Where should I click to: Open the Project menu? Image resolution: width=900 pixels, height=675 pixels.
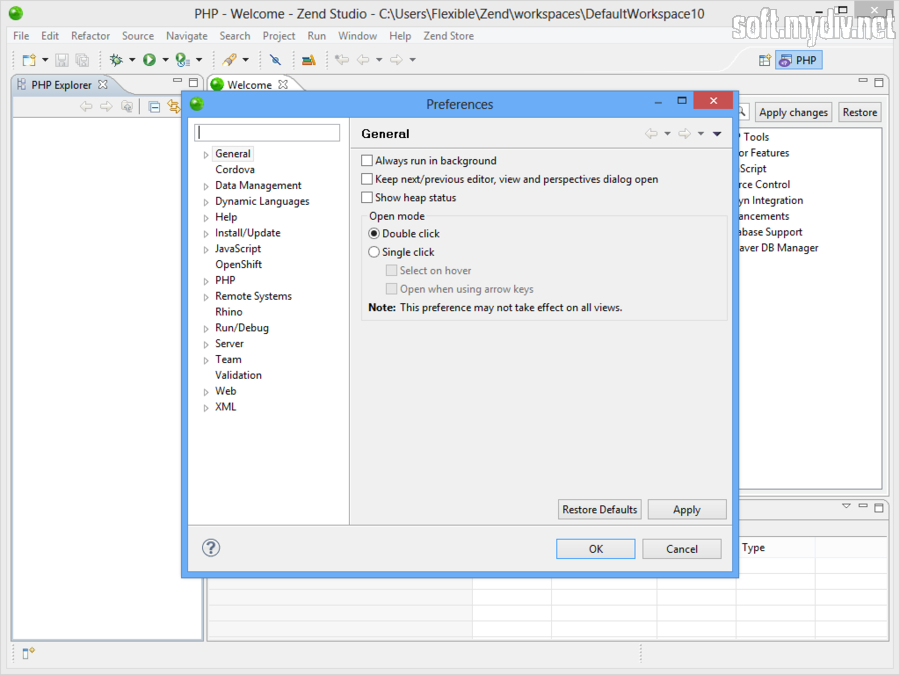point(279,36)
